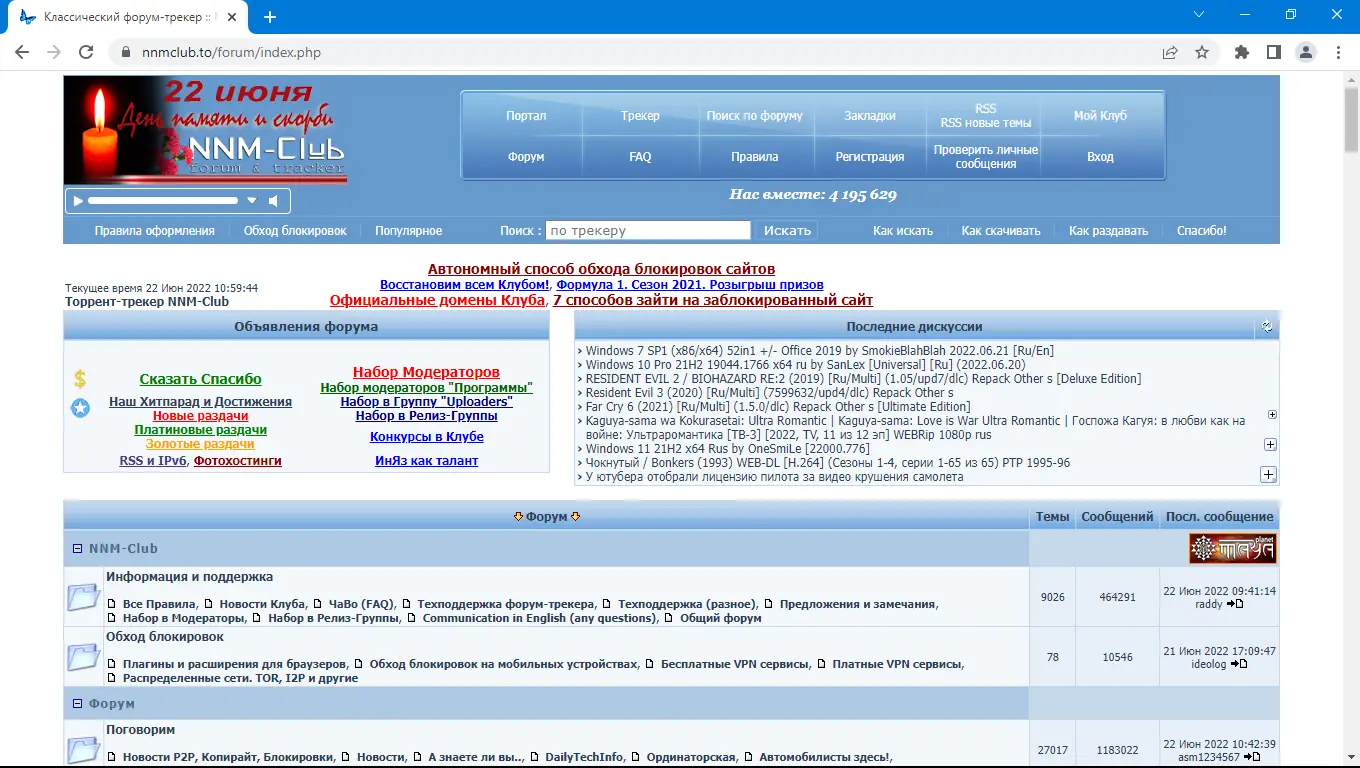Open Бесплатные VPN сервисы subforum
Viewport: 1360px width, 768px height.
point(735,664)
